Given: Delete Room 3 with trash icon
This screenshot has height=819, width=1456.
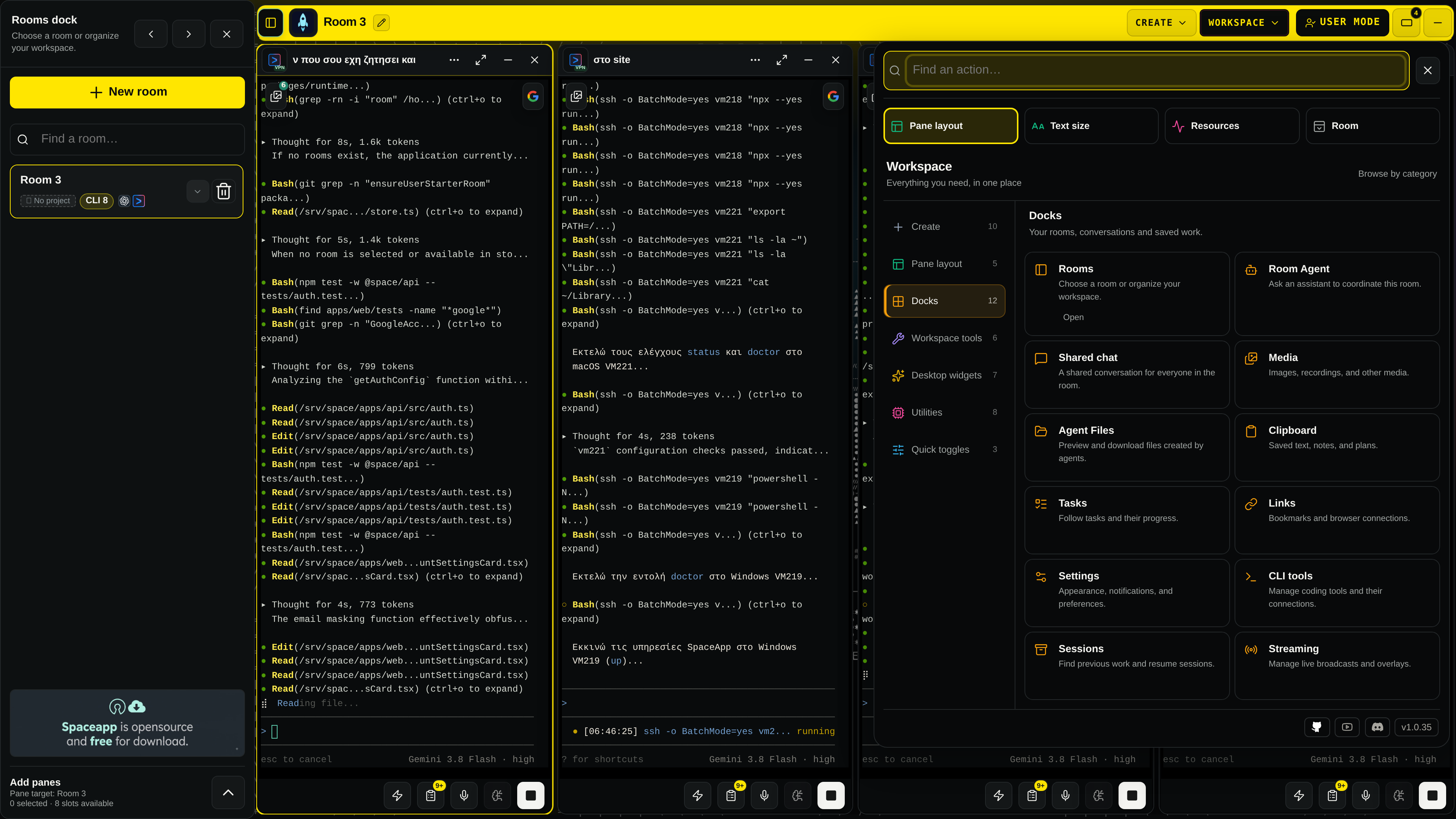Looking at the screenshot, I should (x=224, y=191).
